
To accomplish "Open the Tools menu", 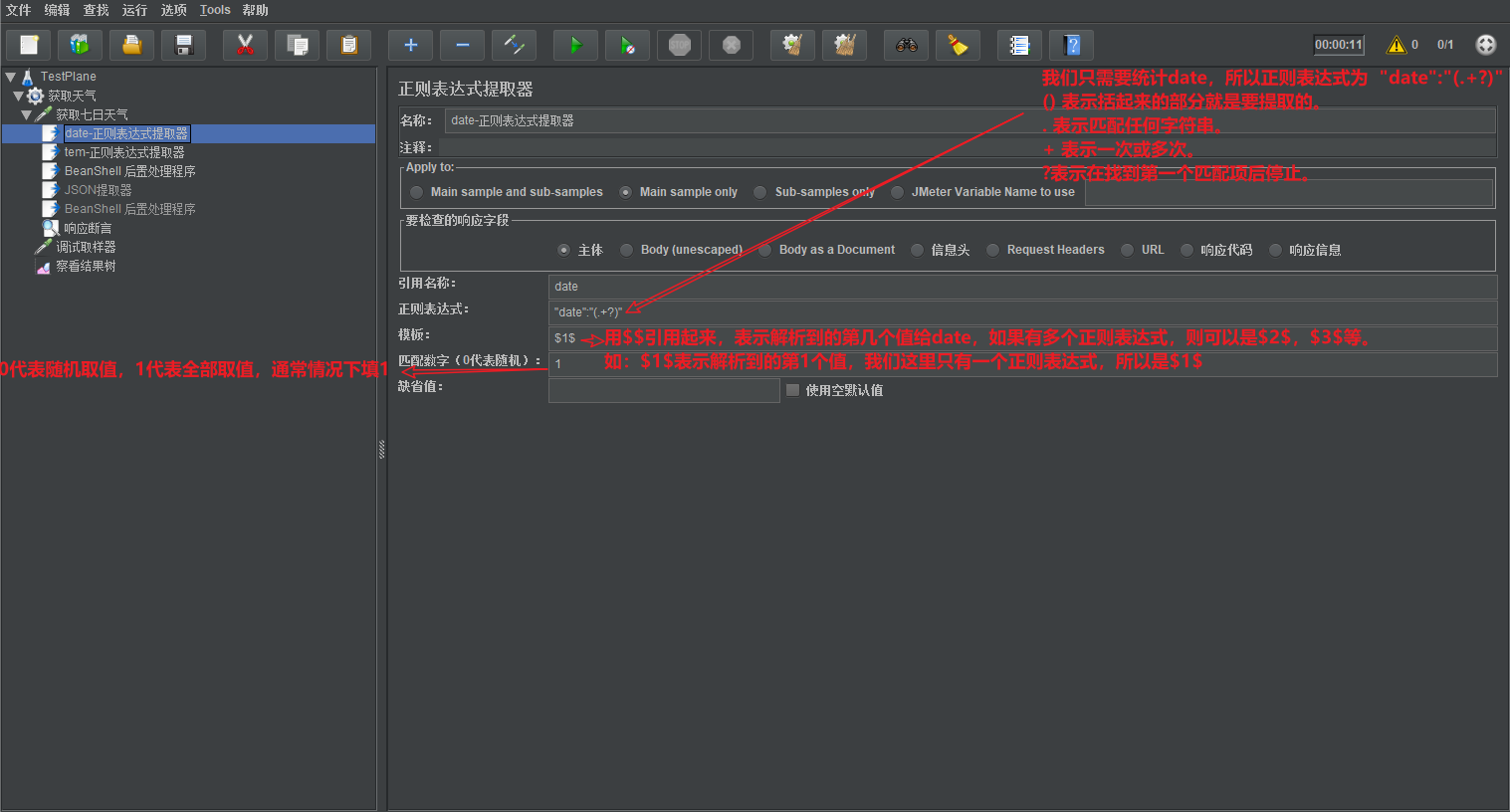I will click(215, 10).
